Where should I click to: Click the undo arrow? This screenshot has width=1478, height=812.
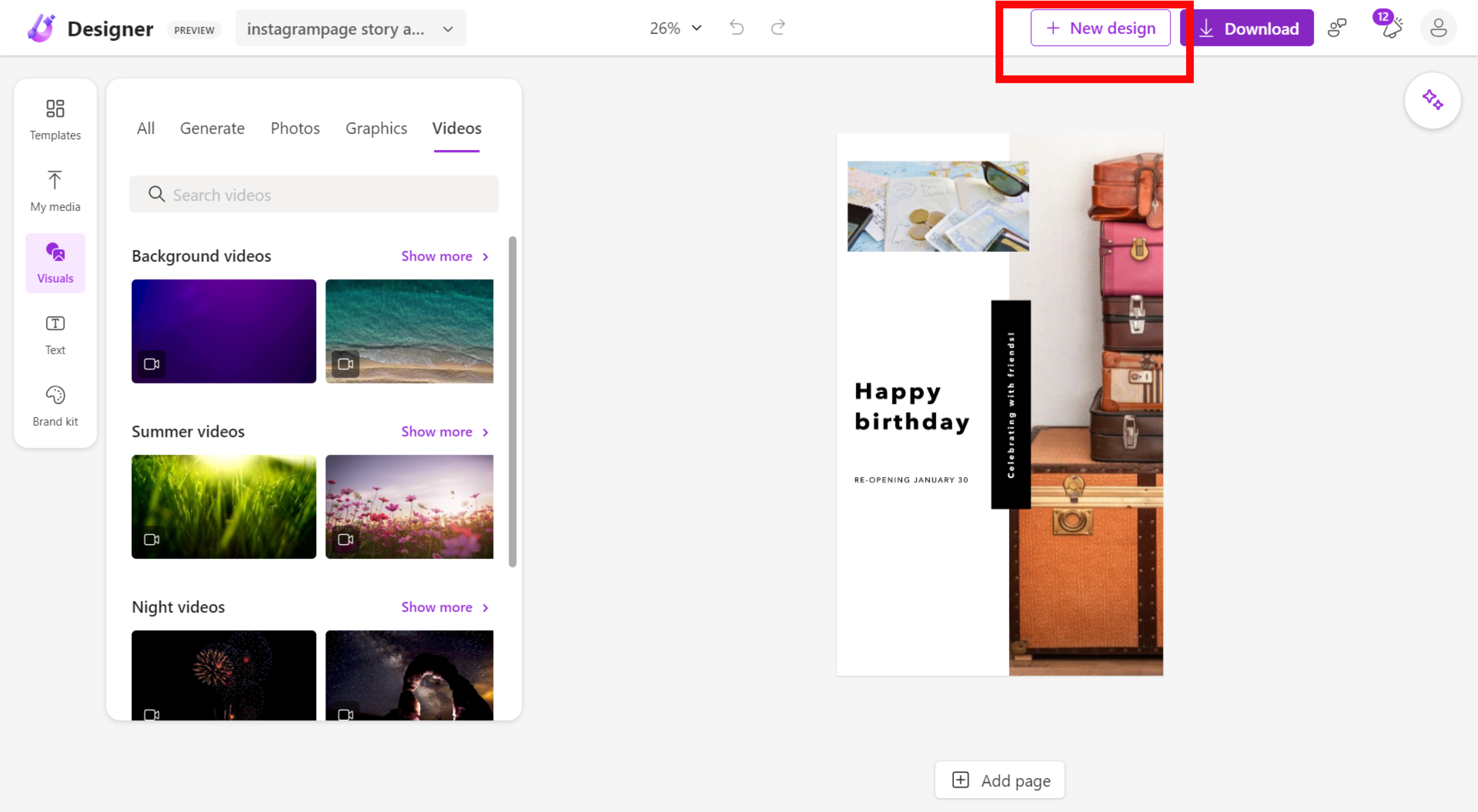click(x=737, y=28)
